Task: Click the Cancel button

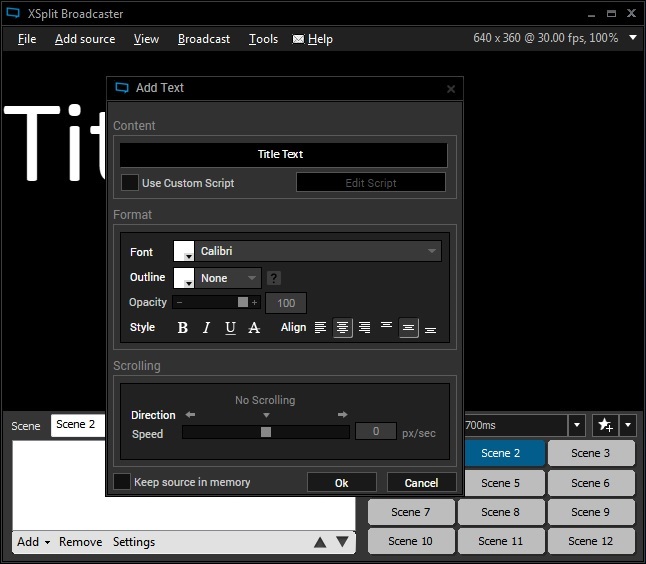Action: 421,482
